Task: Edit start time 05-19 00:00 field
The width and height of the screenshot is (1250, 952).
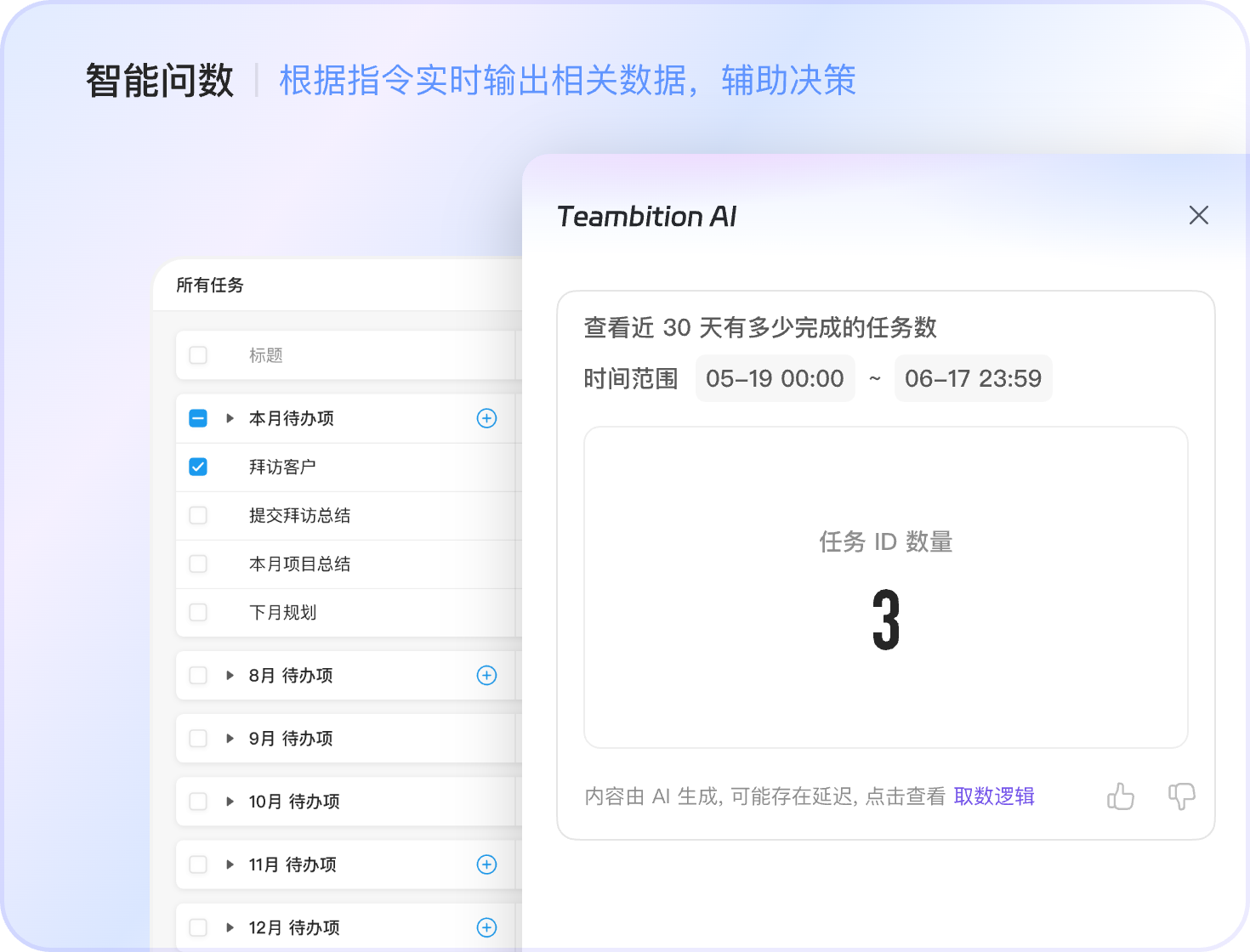Action: [775, 378]
